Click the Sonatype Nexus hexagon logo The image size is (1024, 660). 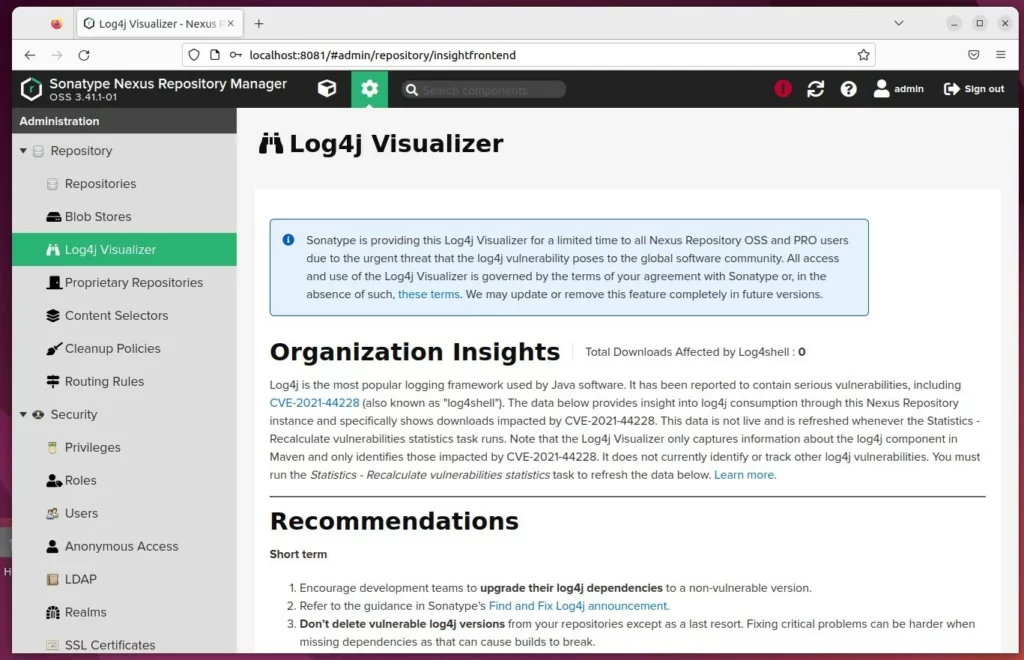pos(31,89)
